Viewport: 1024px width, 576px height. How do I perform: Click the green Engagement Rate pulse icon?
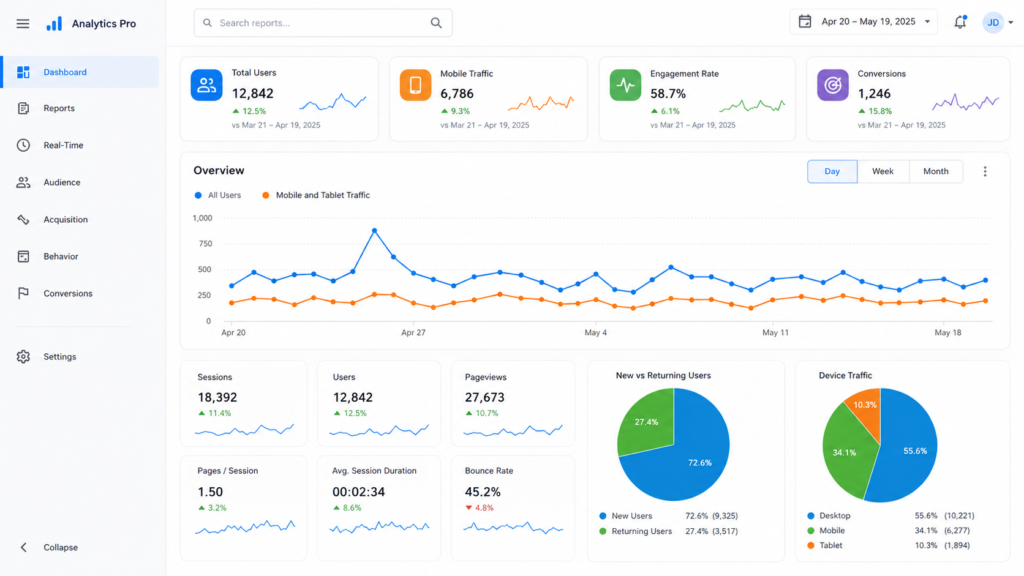[x=626, y=85]
